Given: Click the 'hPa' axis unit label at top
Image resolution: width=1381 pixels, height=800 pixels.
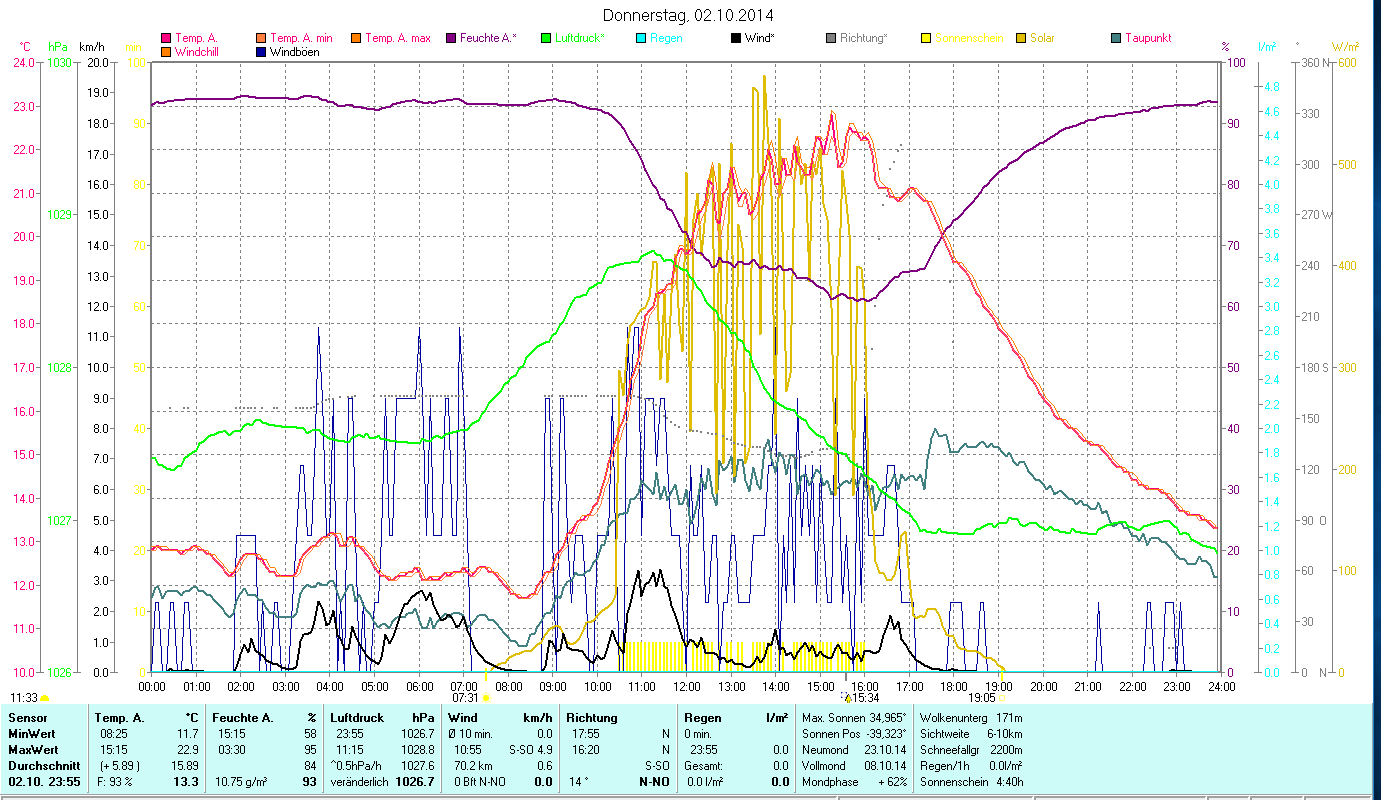Looking at the screenshot, I should (58, 46).
